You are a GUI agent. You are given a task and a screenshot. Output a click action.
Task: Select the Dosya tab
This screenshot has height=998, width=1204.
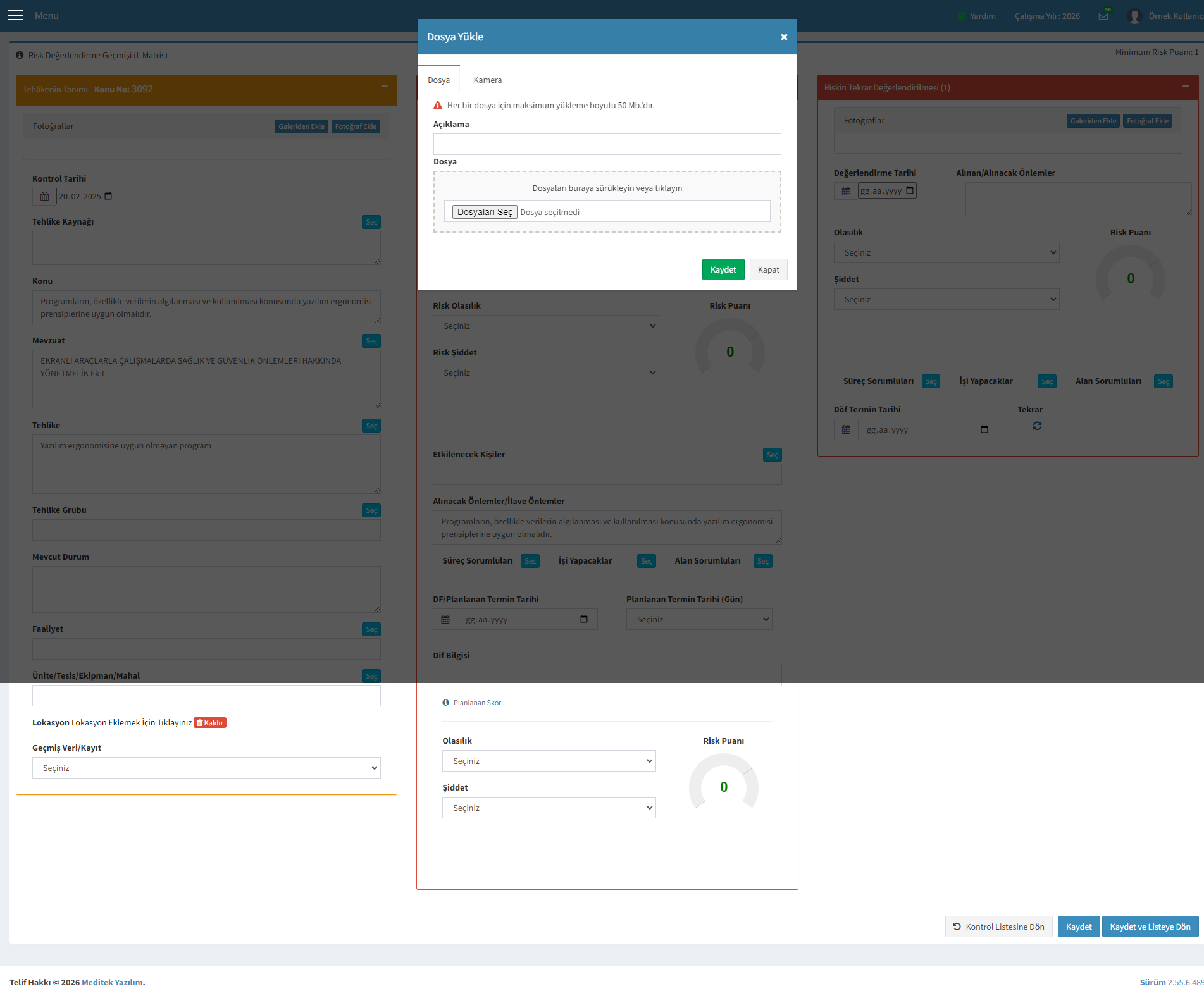coord(438,80)
